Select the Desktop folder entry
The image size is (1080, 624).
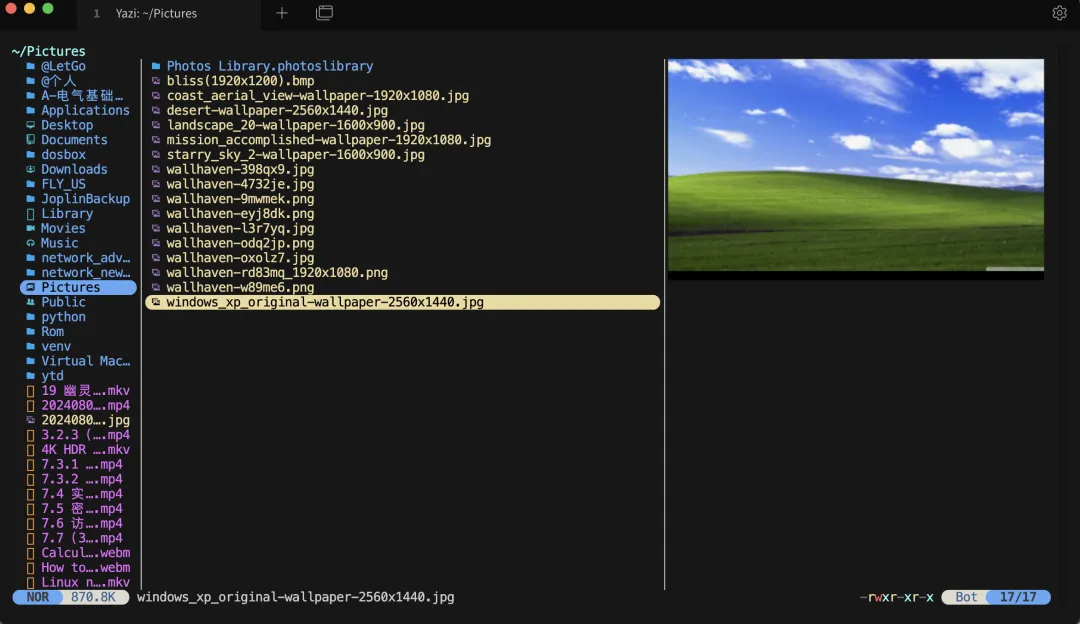coord(67,125)
